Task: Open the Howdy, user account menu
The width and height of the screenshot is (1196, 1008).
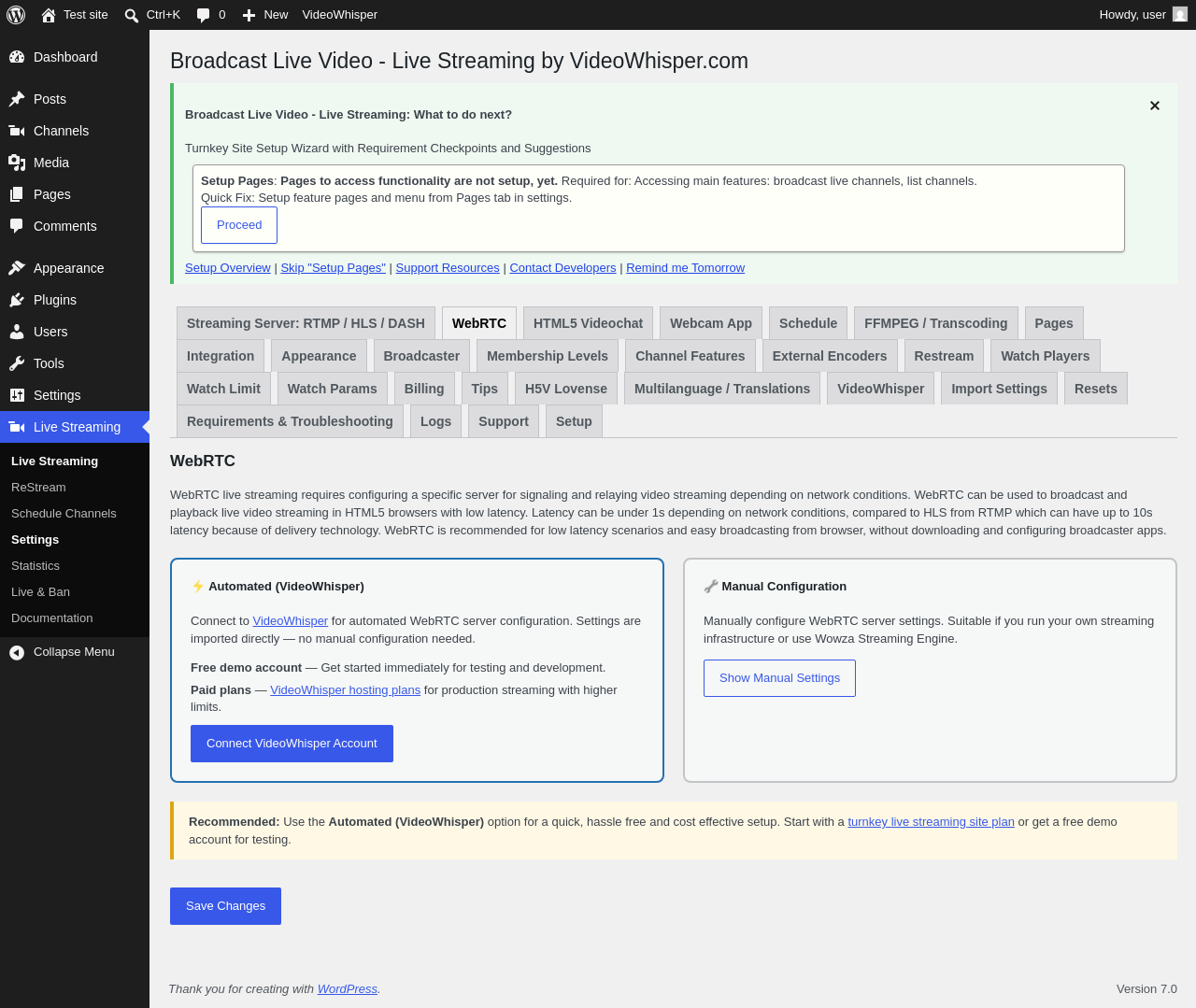Action: tap(1143, 15)
